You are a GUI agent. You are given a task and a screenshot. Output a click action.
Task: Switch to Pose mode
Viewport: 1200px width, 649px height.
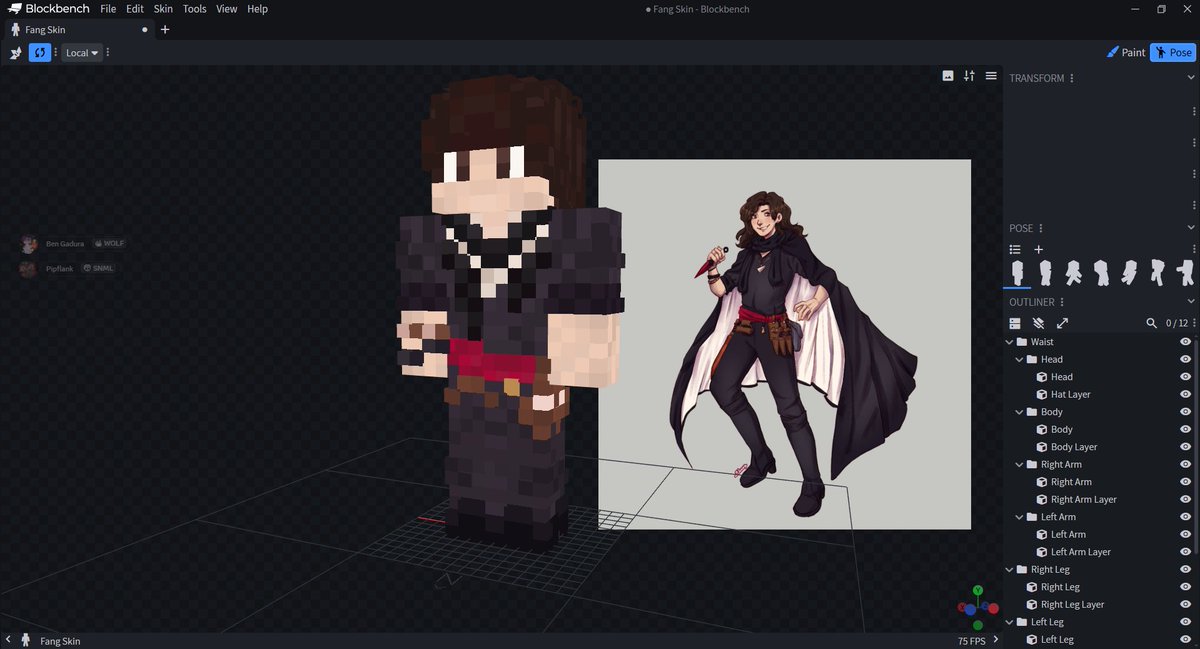point(1173,53)
